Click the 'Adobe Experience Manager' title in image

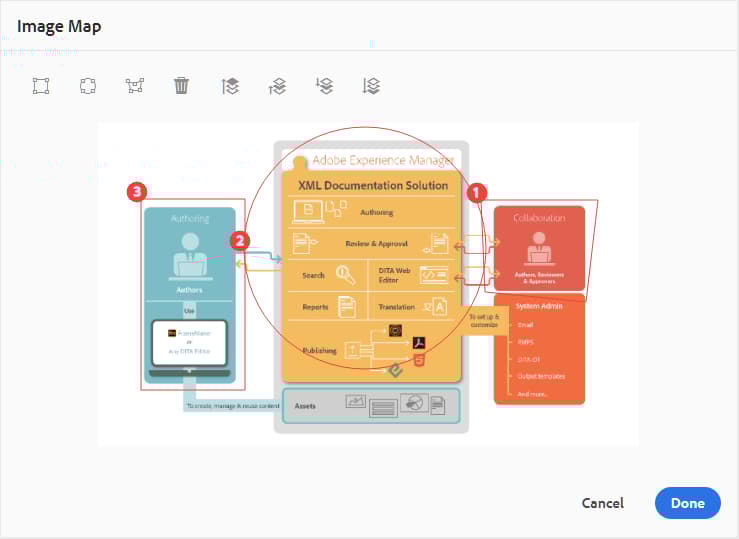coord(383,161)
